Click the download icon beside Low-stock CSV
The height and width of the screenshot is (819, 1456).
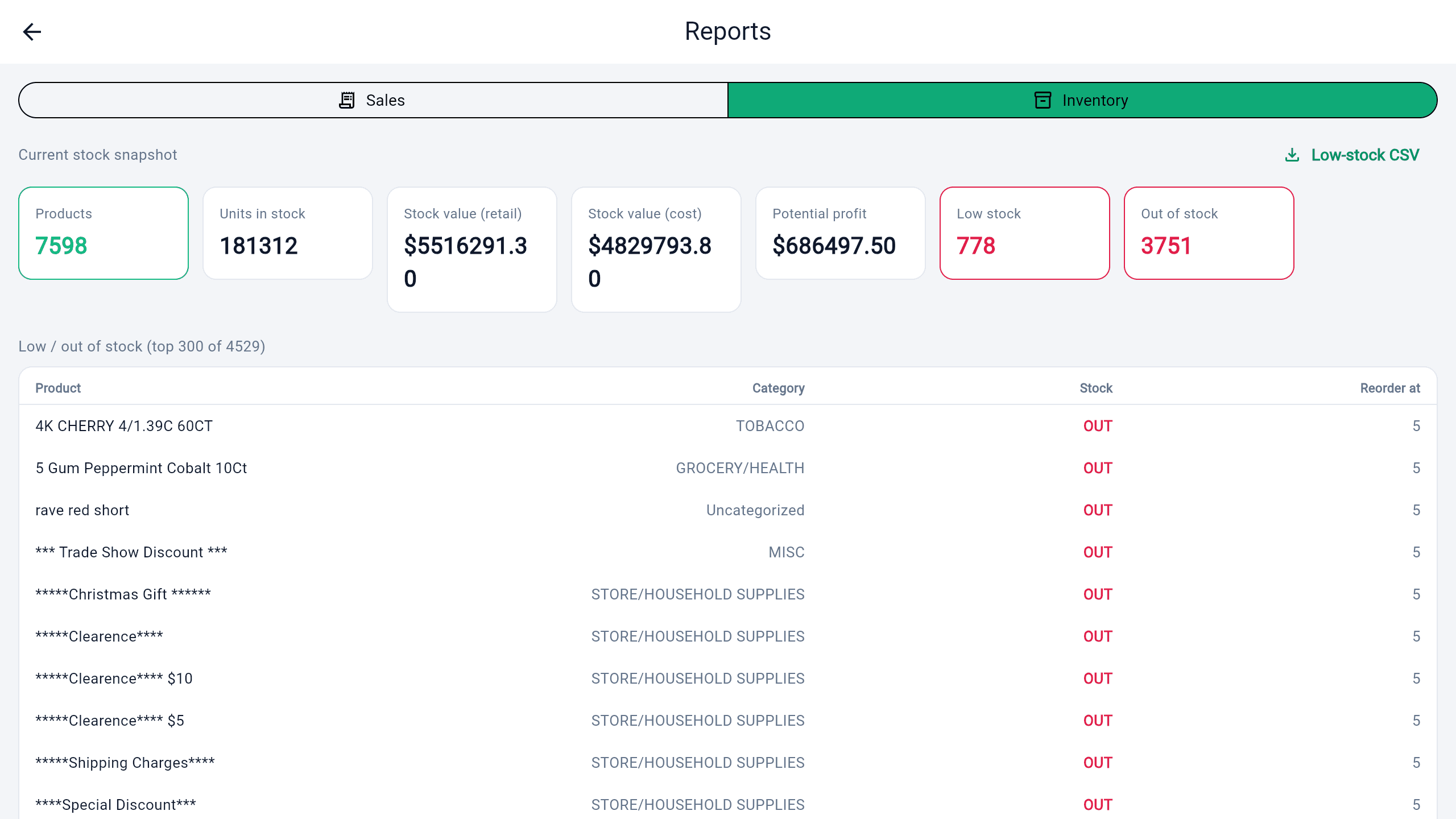point(1292,155)
